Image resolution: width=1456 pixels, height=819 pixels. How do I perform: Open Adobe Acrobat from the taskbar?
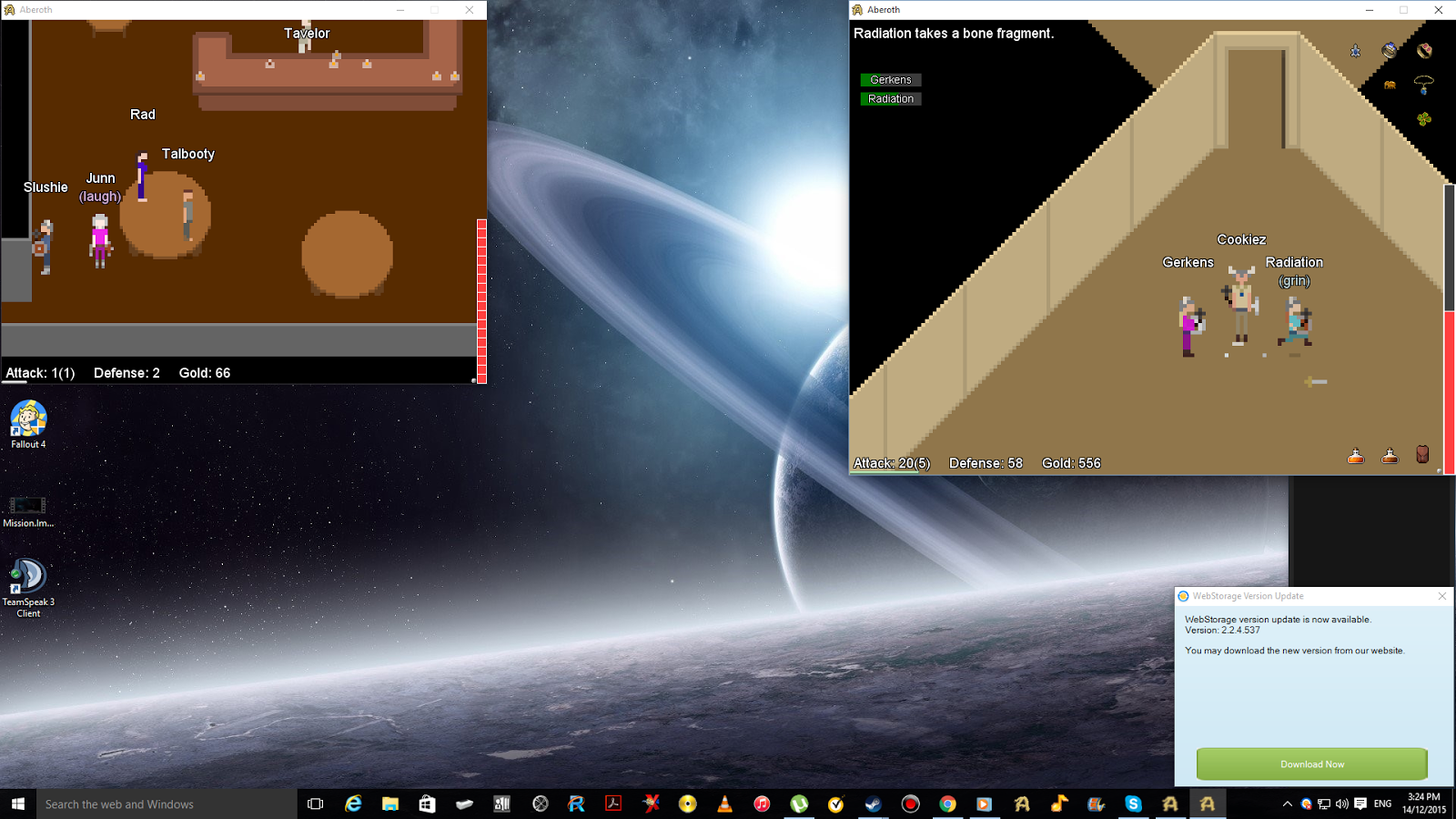pos(613,804)
